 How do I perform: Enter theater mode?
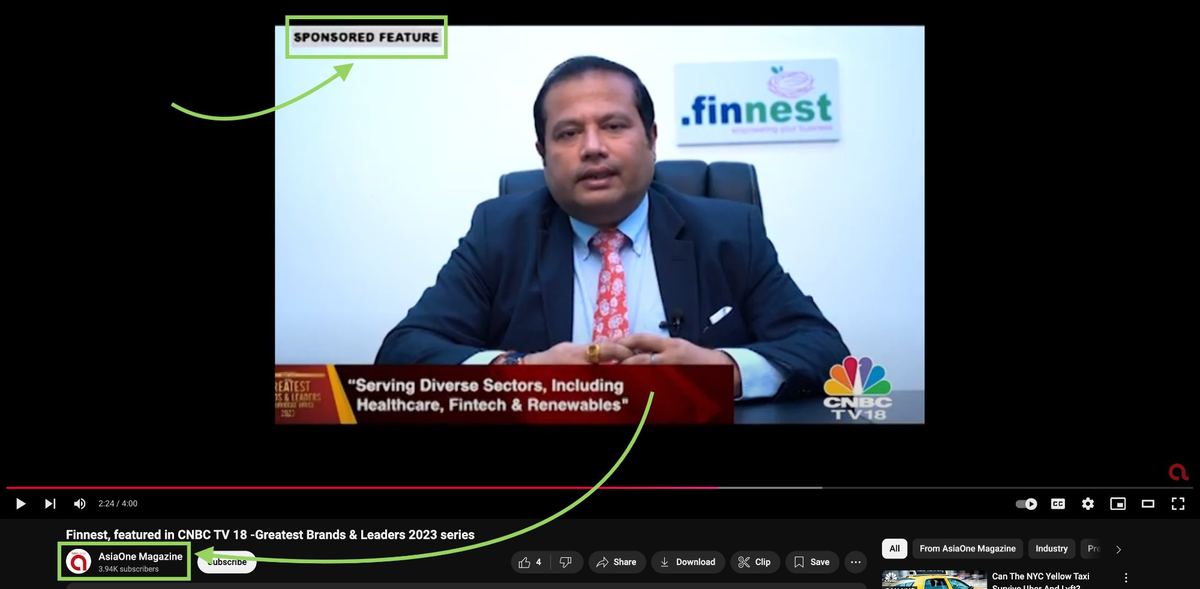pos(1146,503)
